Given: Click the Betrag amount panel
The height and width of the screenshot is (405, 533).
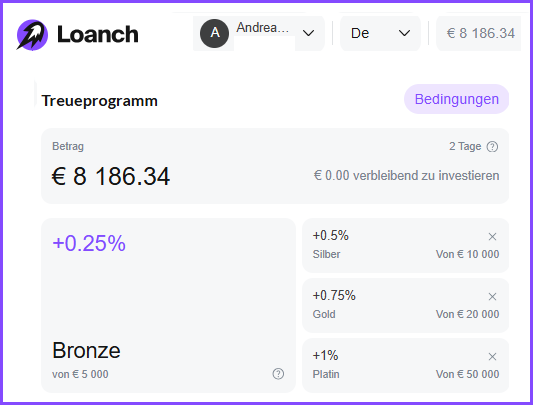Looking at the screenshot, I should pos(275,166).
